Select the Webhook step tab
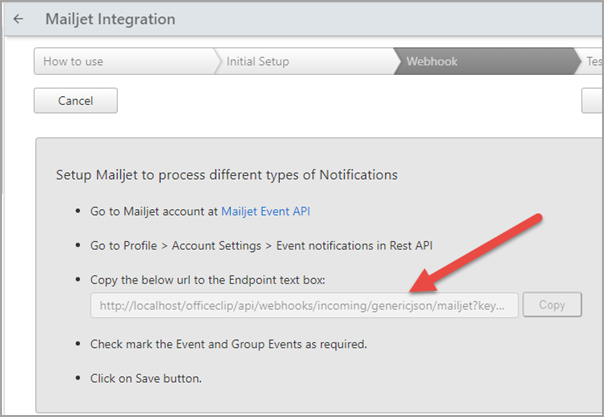The width and height of the screenshot is (604, 417). click(x=485, y=61)
